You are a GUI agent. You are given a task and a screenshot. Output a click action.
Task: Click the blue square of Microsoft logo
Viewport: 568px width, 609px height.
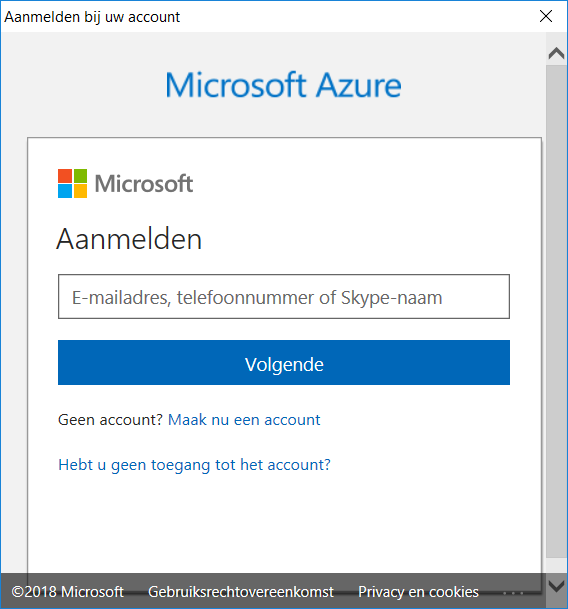(x=65, y=191)
